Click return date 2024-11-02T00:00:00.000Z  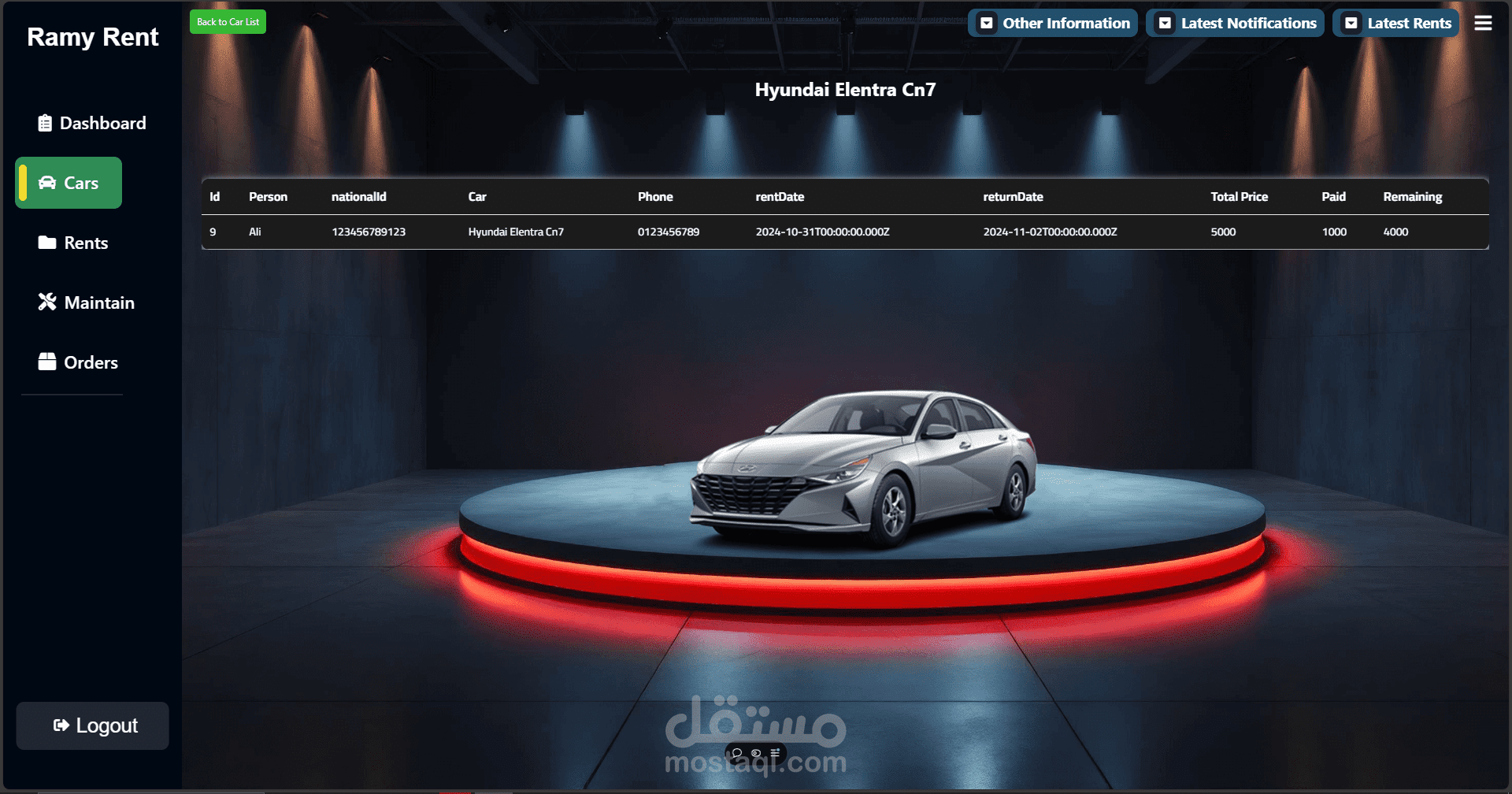(1051, 232)
